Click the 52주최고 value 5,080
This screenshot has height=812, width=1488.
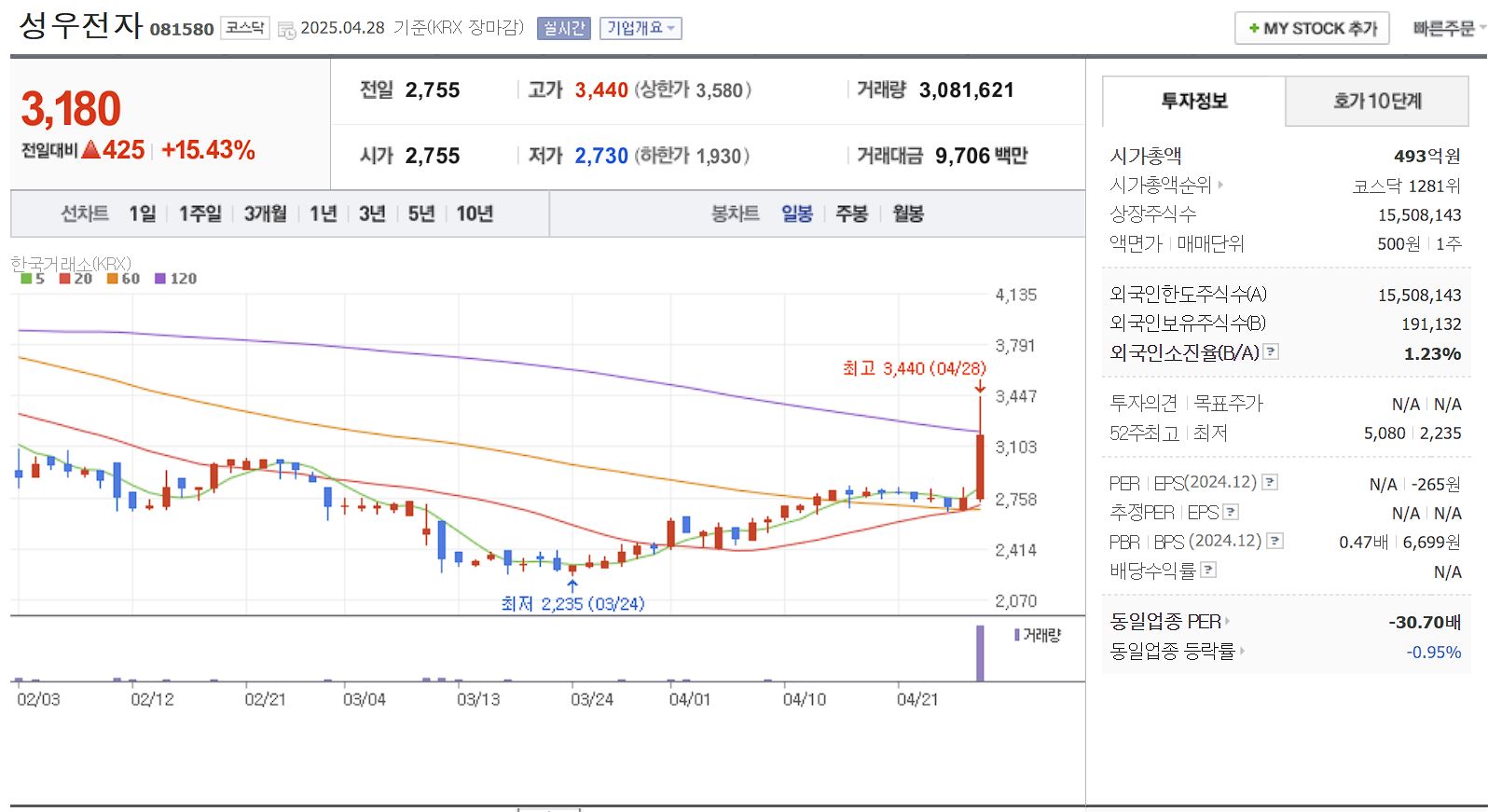tap(1384, 433)
